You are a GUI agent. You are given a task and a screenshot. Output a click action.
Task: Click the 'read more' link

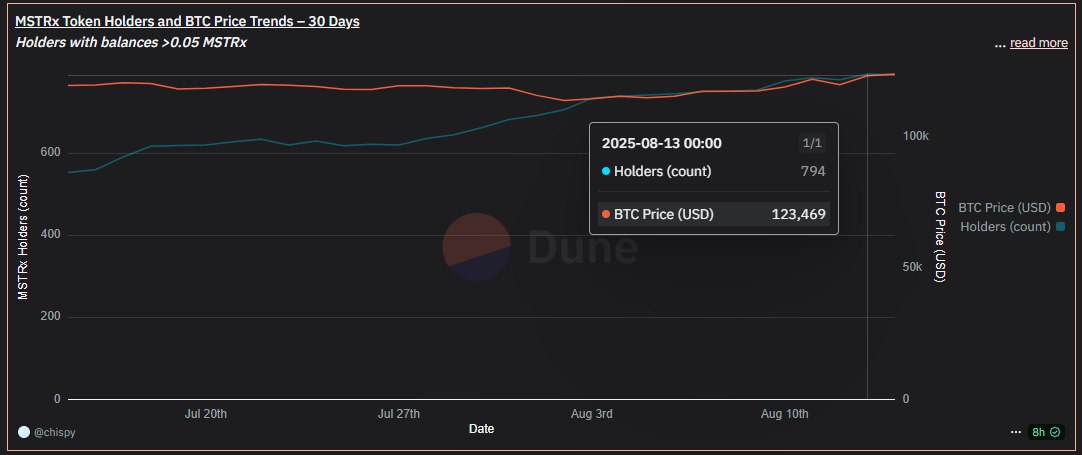tap(1039, 43)
